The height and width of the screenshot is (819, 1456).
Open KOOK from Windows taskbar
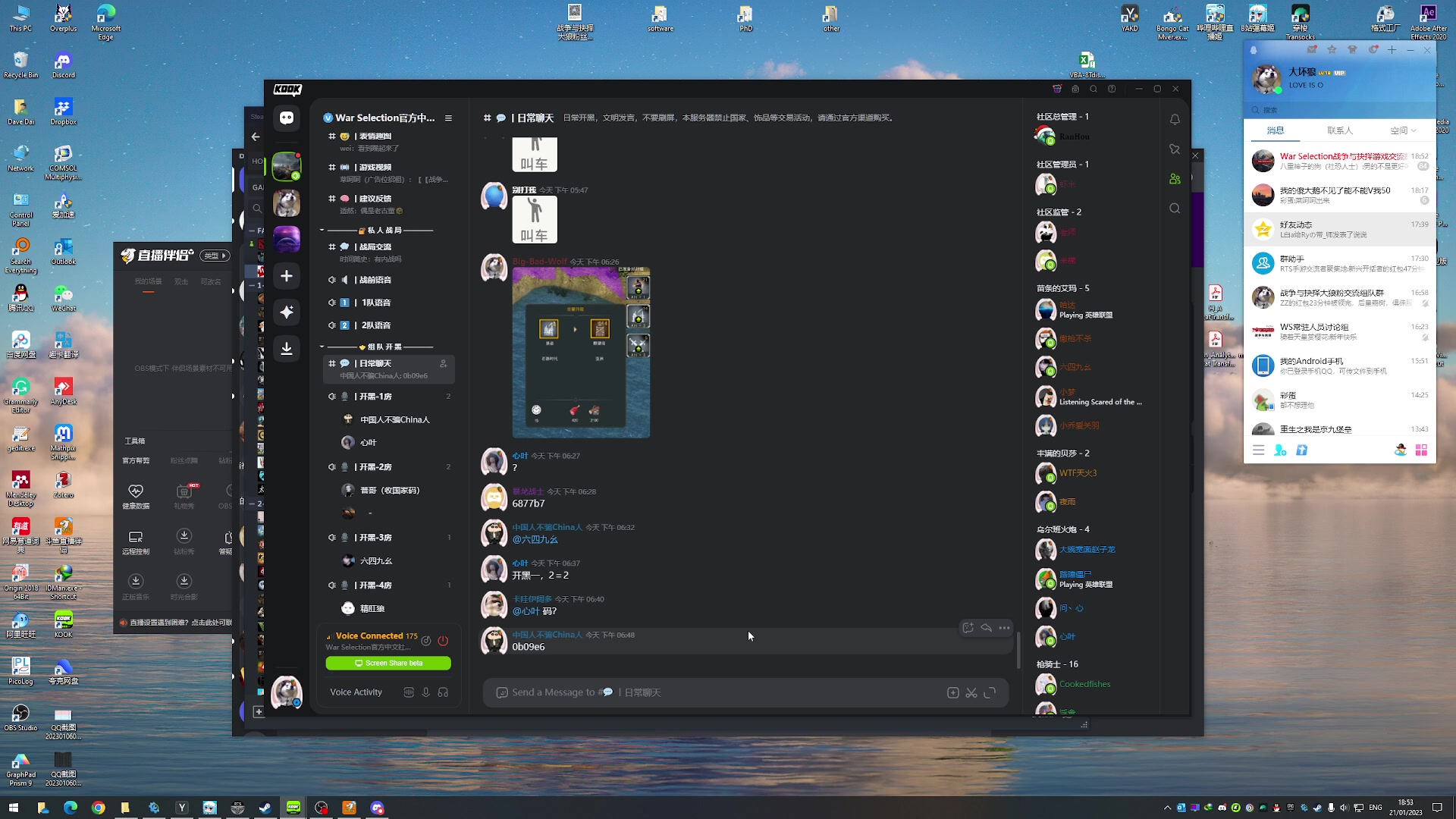point(293,808)
